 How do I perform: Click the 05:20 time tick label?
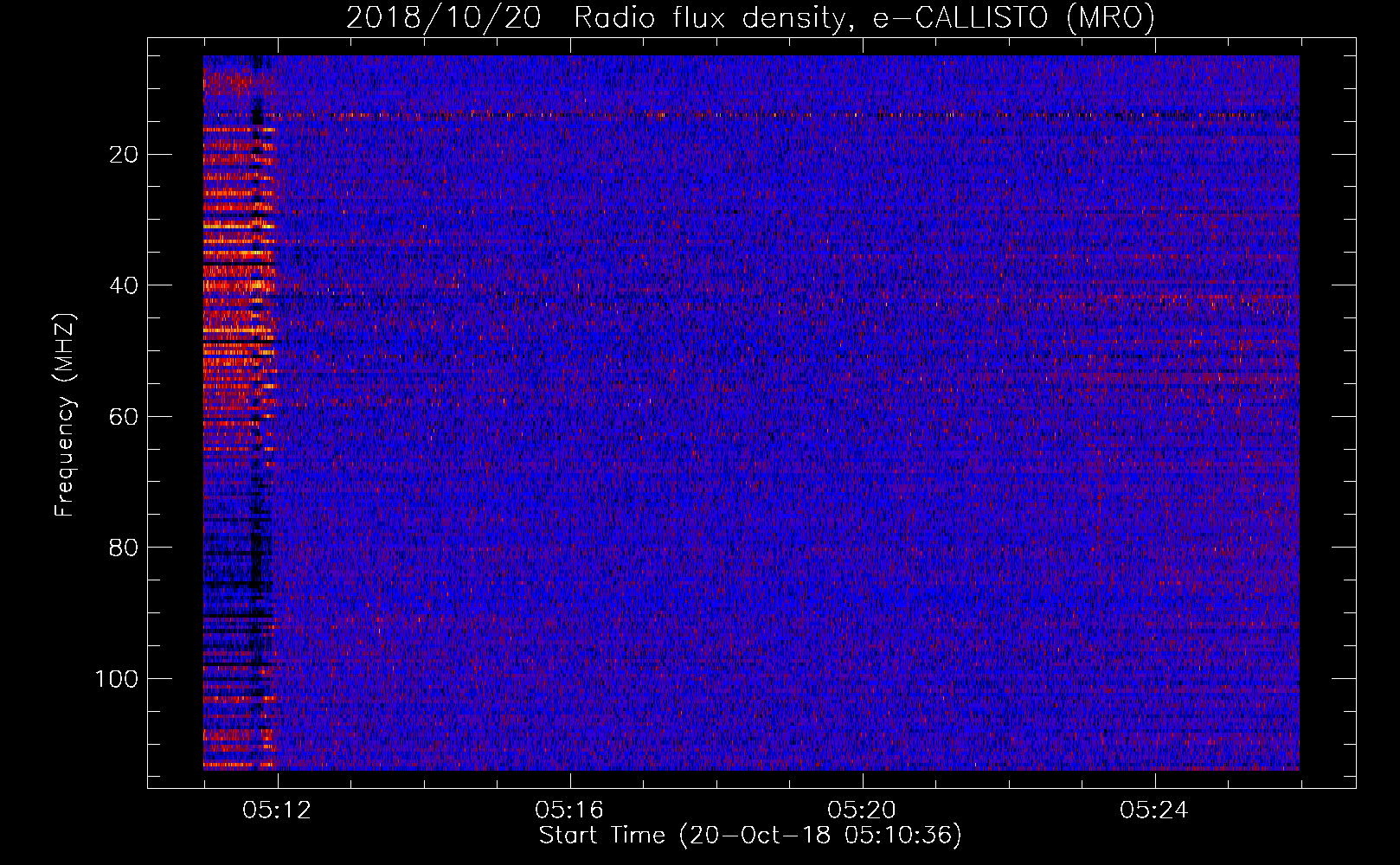tap(862, 811)
